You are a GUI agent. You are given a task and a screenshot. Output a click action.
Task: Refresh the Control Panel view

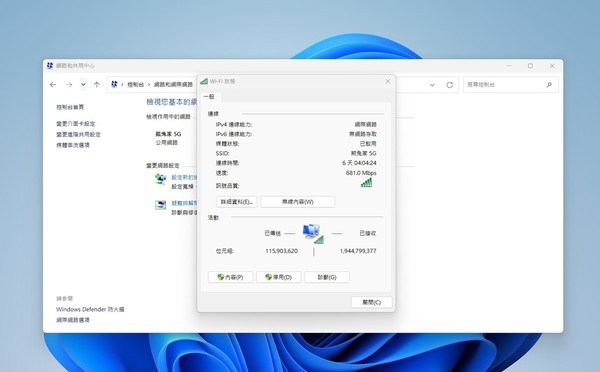pos(450,85)
